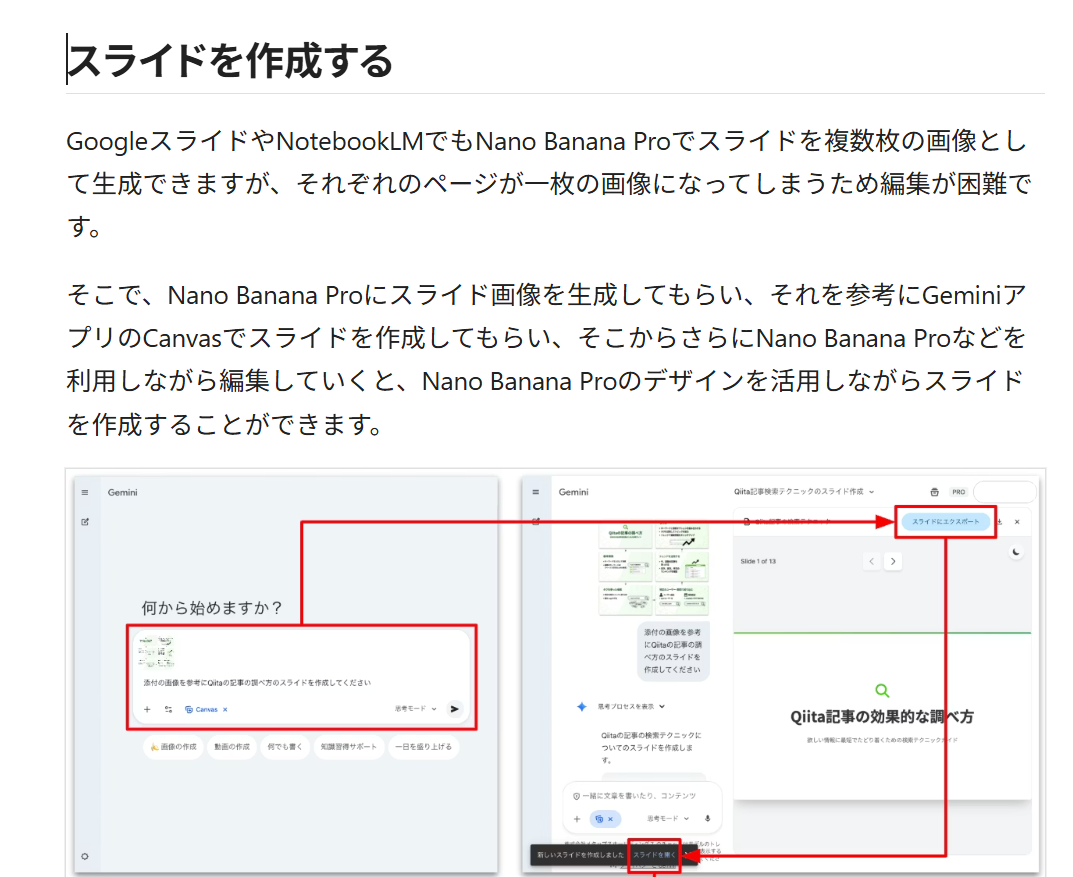Open settings gear in left Gemini sidebar

(85, 856)
